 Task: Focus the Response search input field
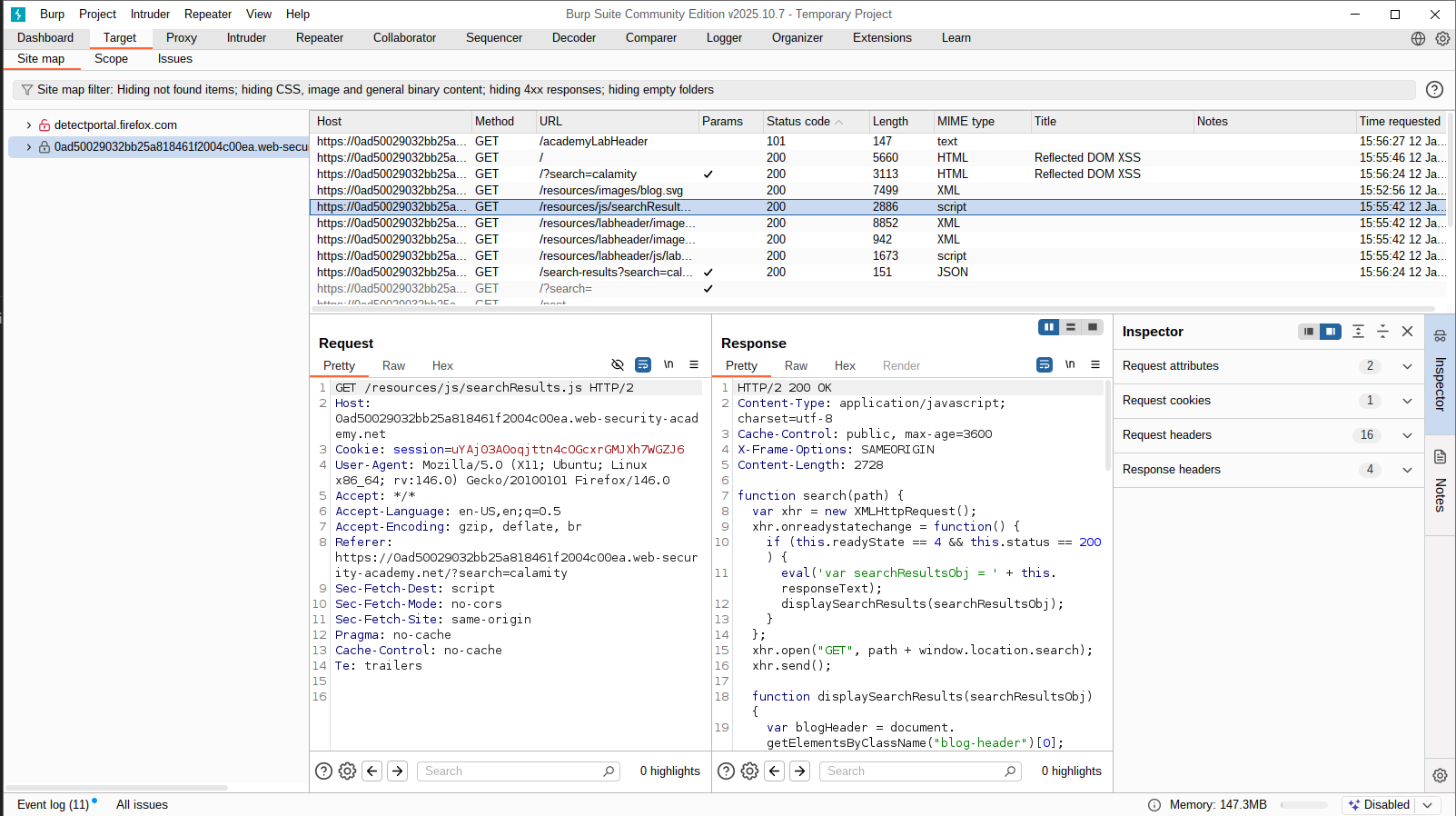pos(921,771)
